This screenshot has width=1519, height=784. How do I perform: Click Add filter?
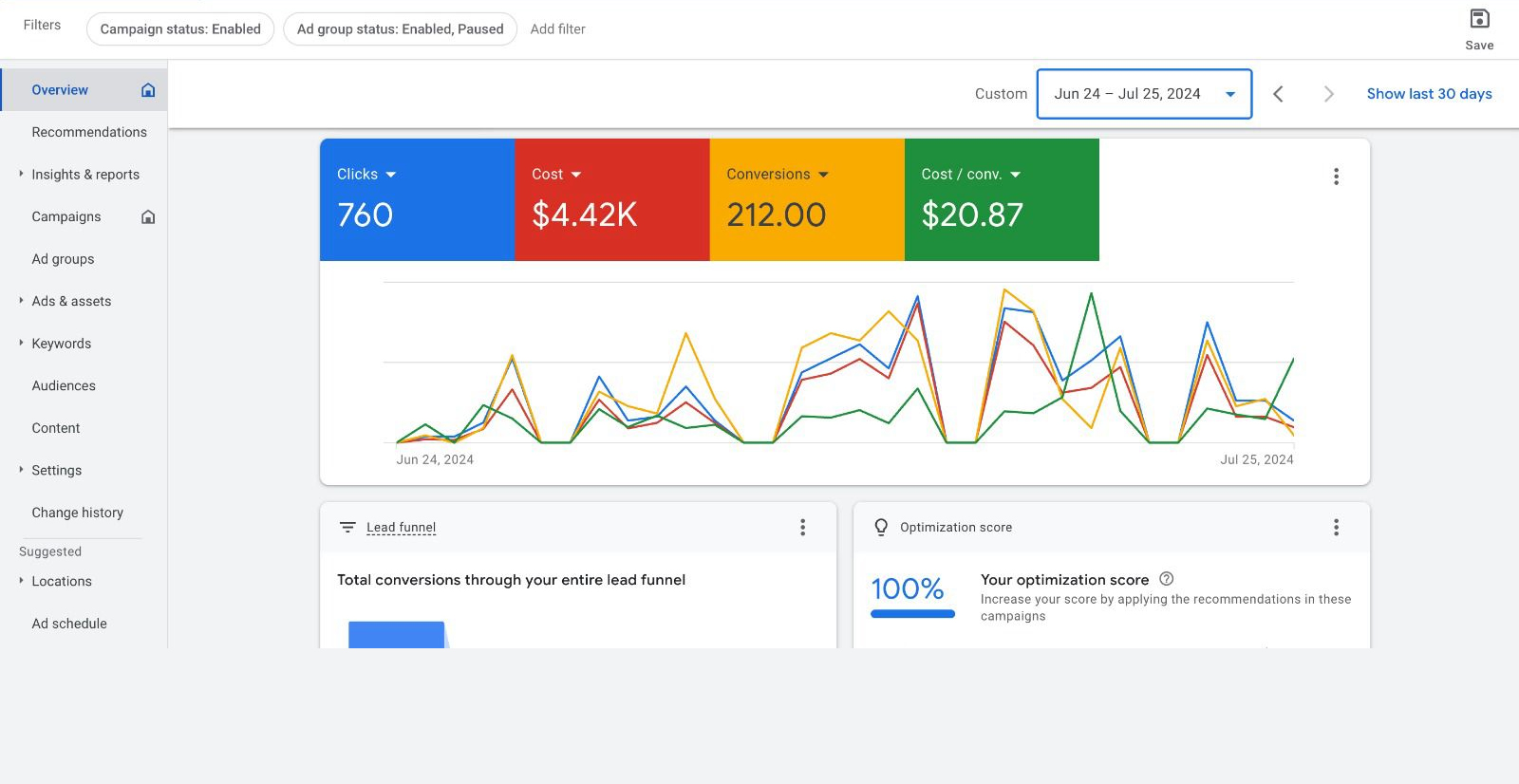pyautogui.click(x=557, y=29)
